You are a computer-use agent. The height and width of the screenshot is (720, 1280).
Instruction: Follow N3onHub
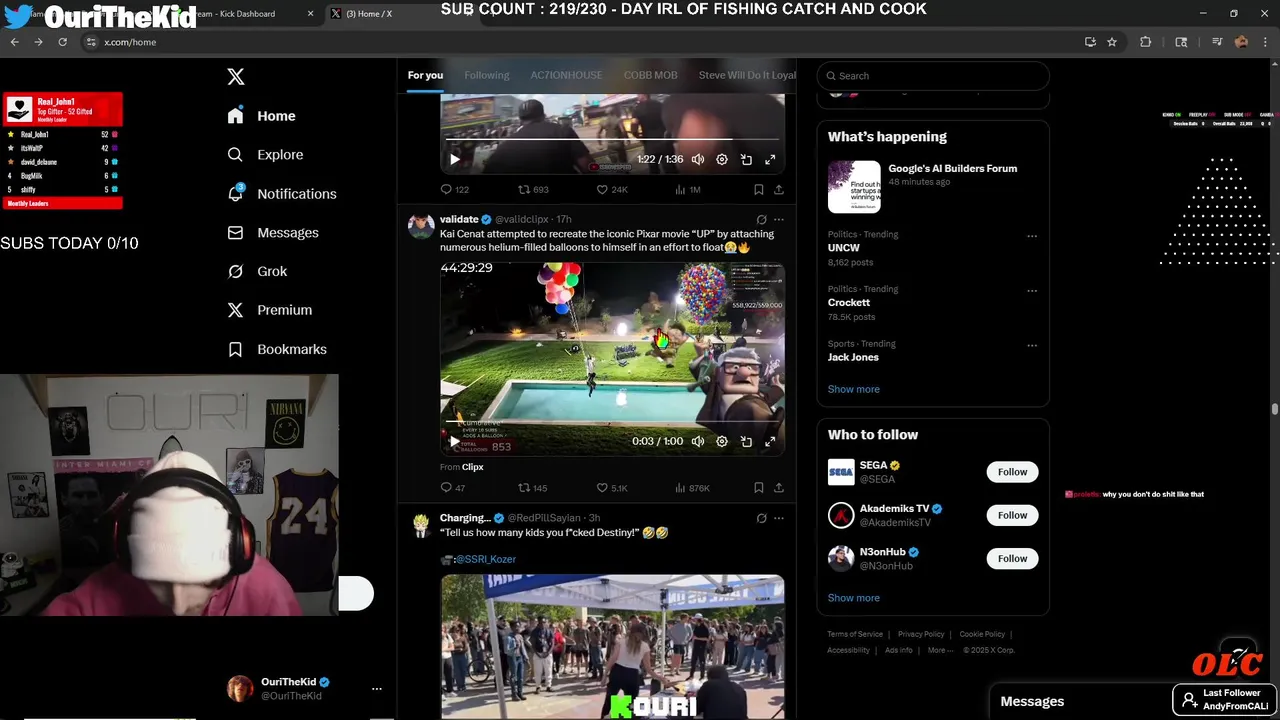pos(1012,559)
